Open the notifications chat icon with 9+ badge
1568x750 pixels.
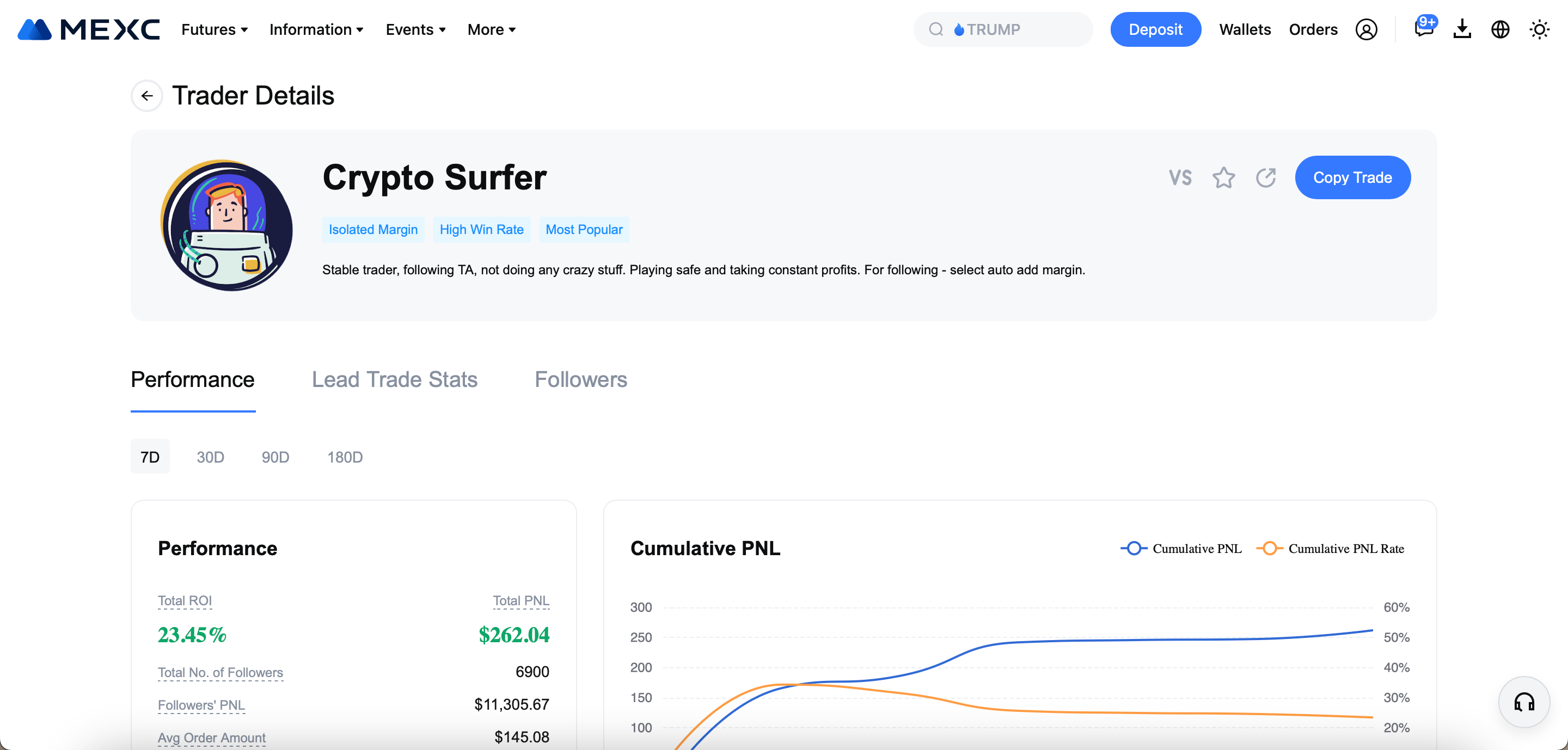1424,29
